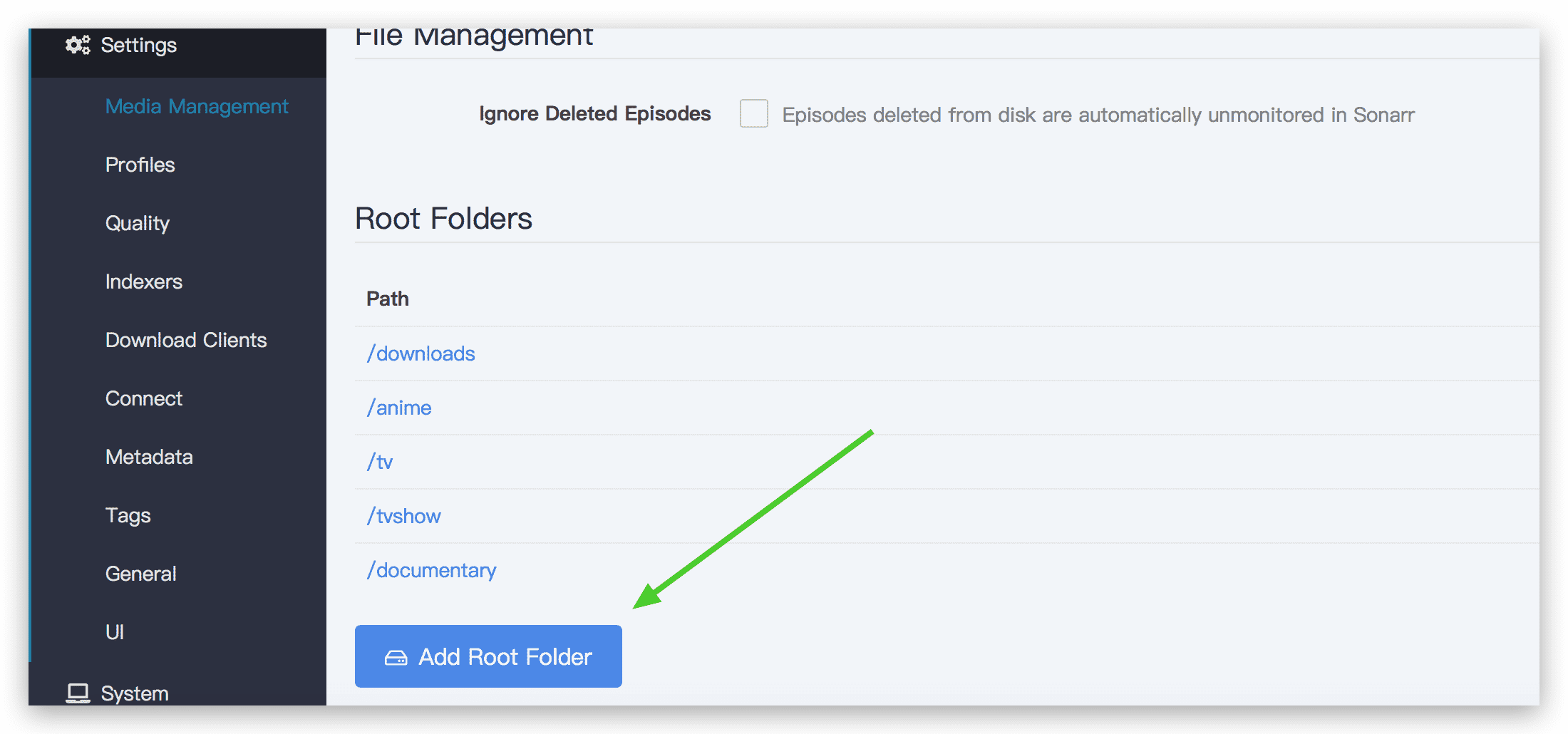
Task: Click the /downloads root folder link
Action: point(421,353)
